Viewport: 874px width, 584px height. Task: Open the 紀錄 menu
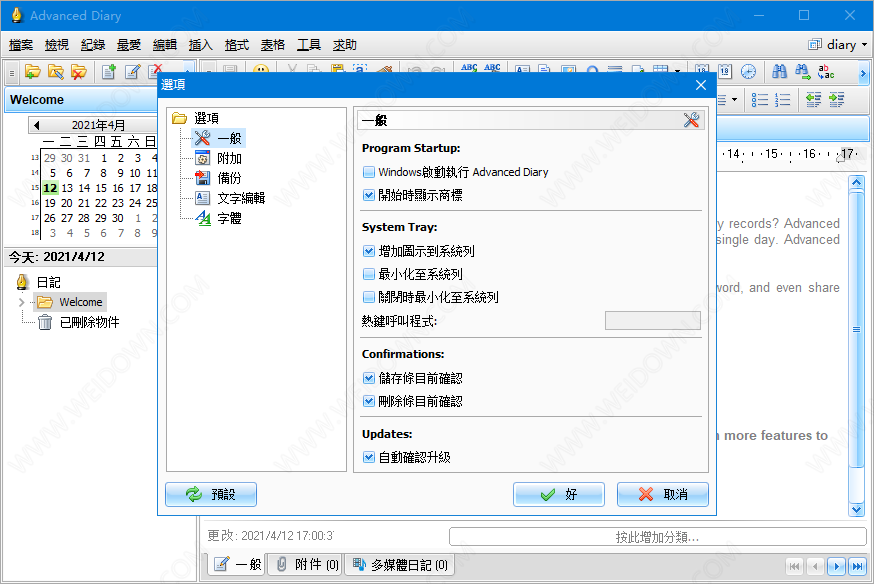click(x=93, y=45)
